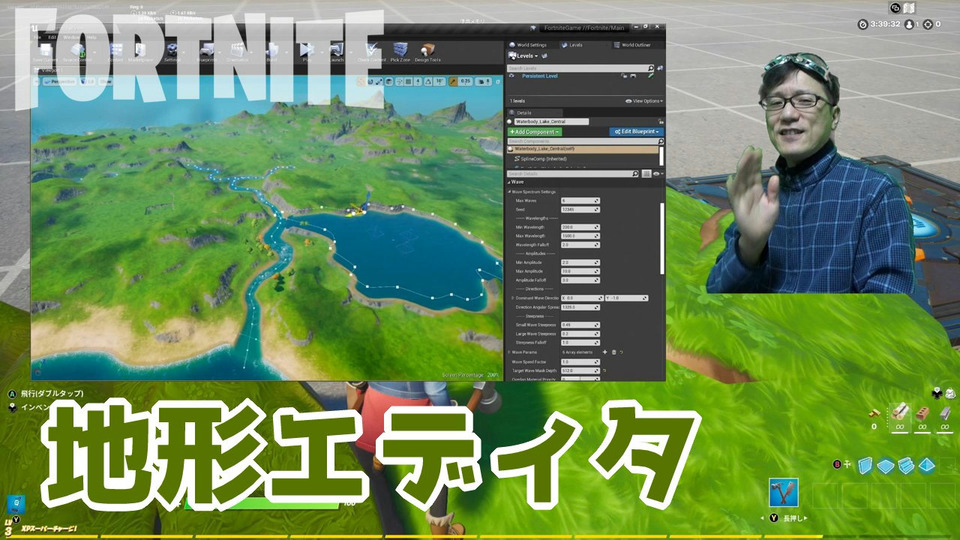Select Waterbody_Lake_Central(self) component row

(582, 149)
